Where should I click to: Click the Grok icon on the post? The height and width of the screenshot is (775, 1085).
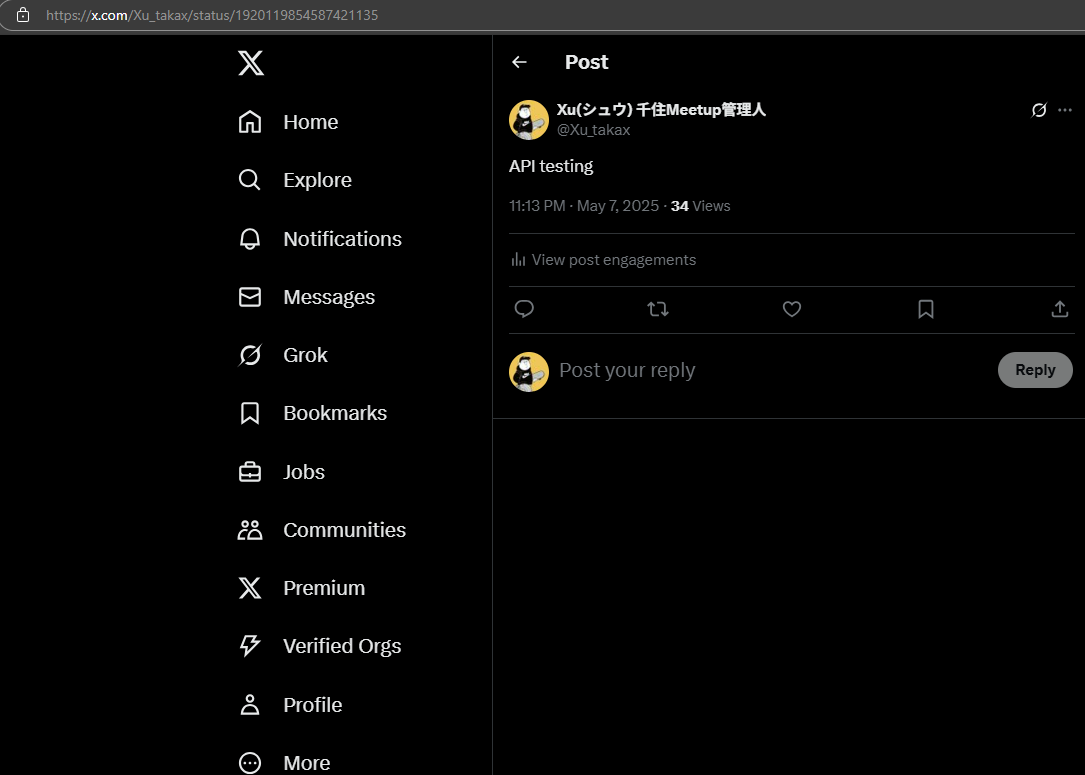pyautogui.click(x=1039, y=110)
